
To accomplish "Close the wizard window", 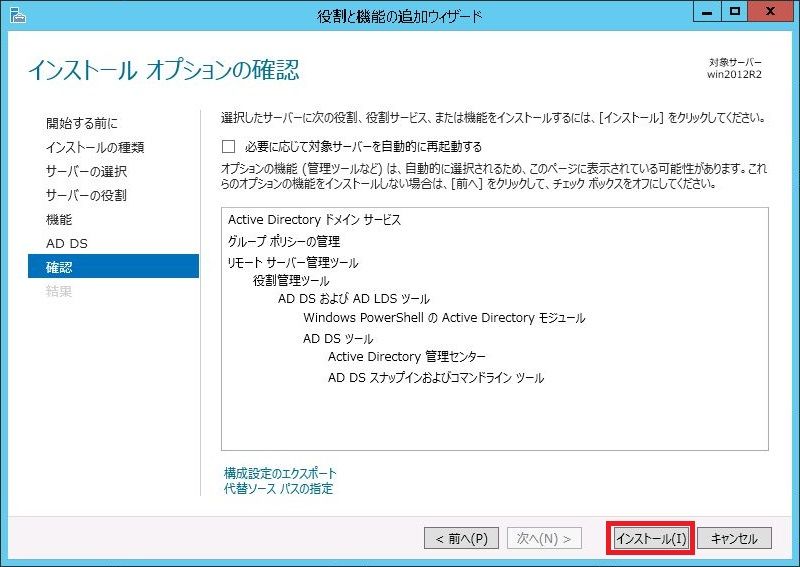I will pyautogui.click(x=770, y=11).
